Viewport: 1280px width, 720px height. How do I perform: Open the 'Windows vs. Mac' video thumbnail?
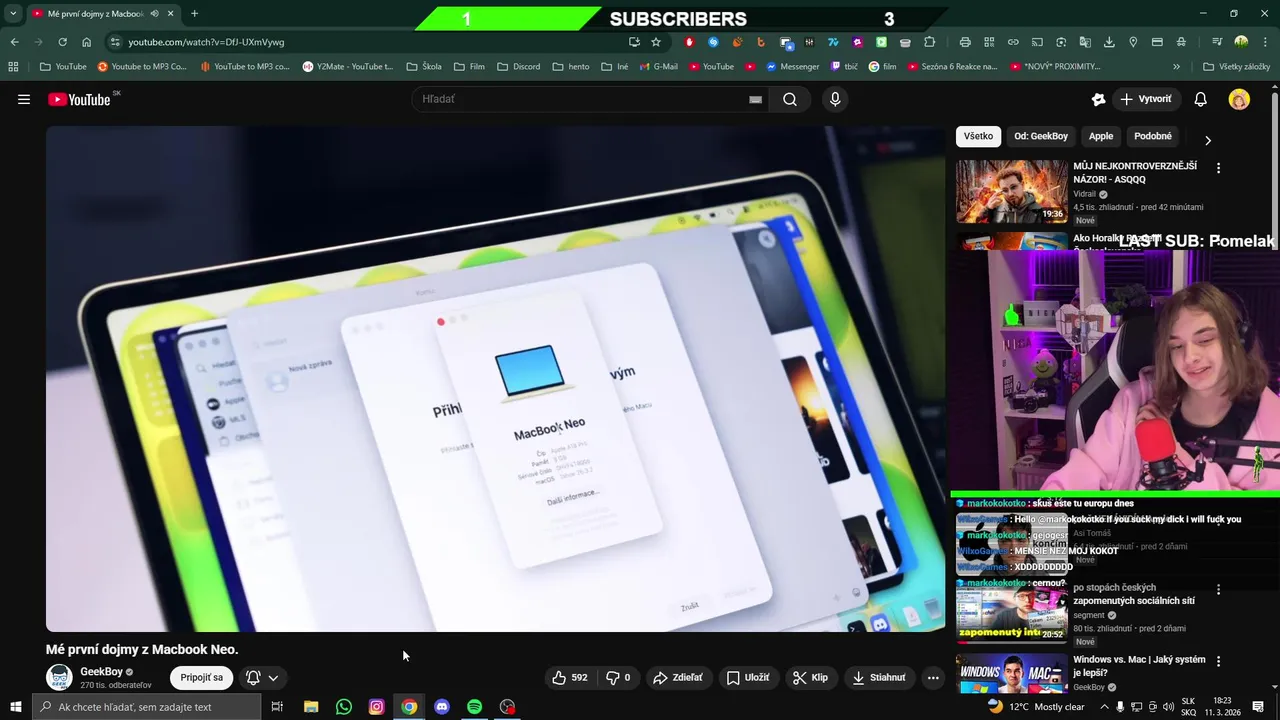click(x=1011, y=674)
